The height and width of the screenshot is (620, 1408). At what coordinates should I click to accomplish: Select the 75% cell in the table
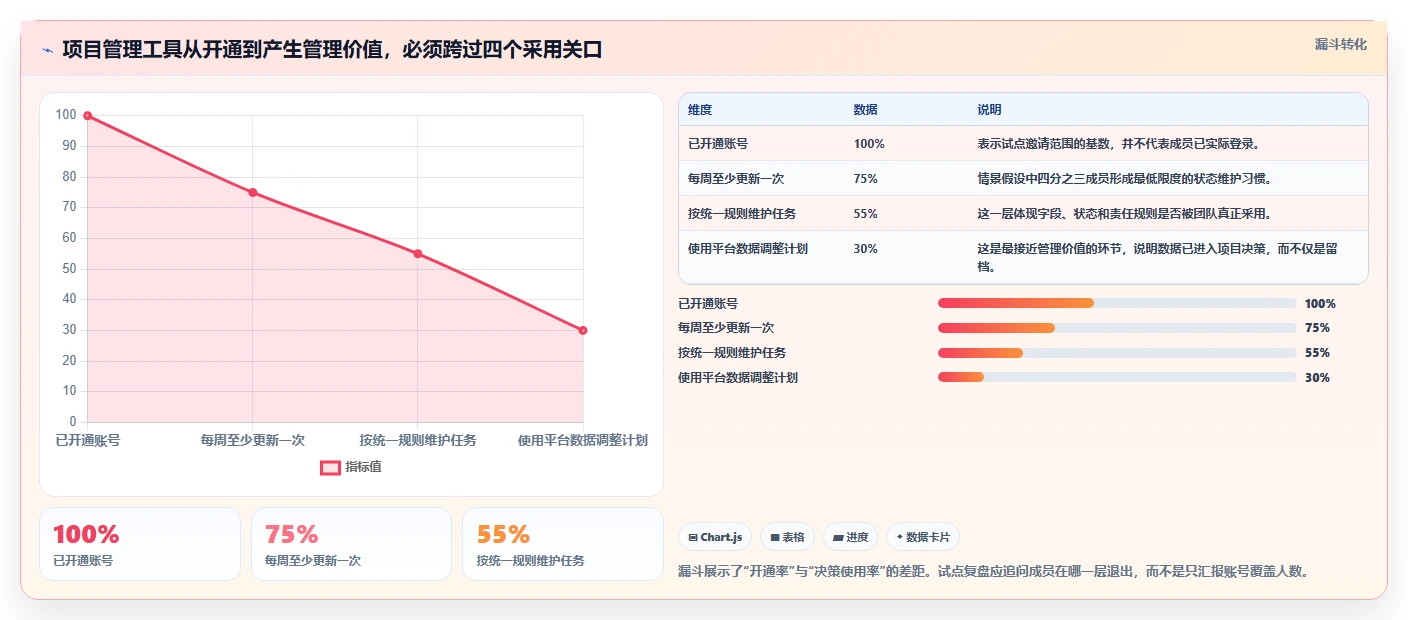866,179
